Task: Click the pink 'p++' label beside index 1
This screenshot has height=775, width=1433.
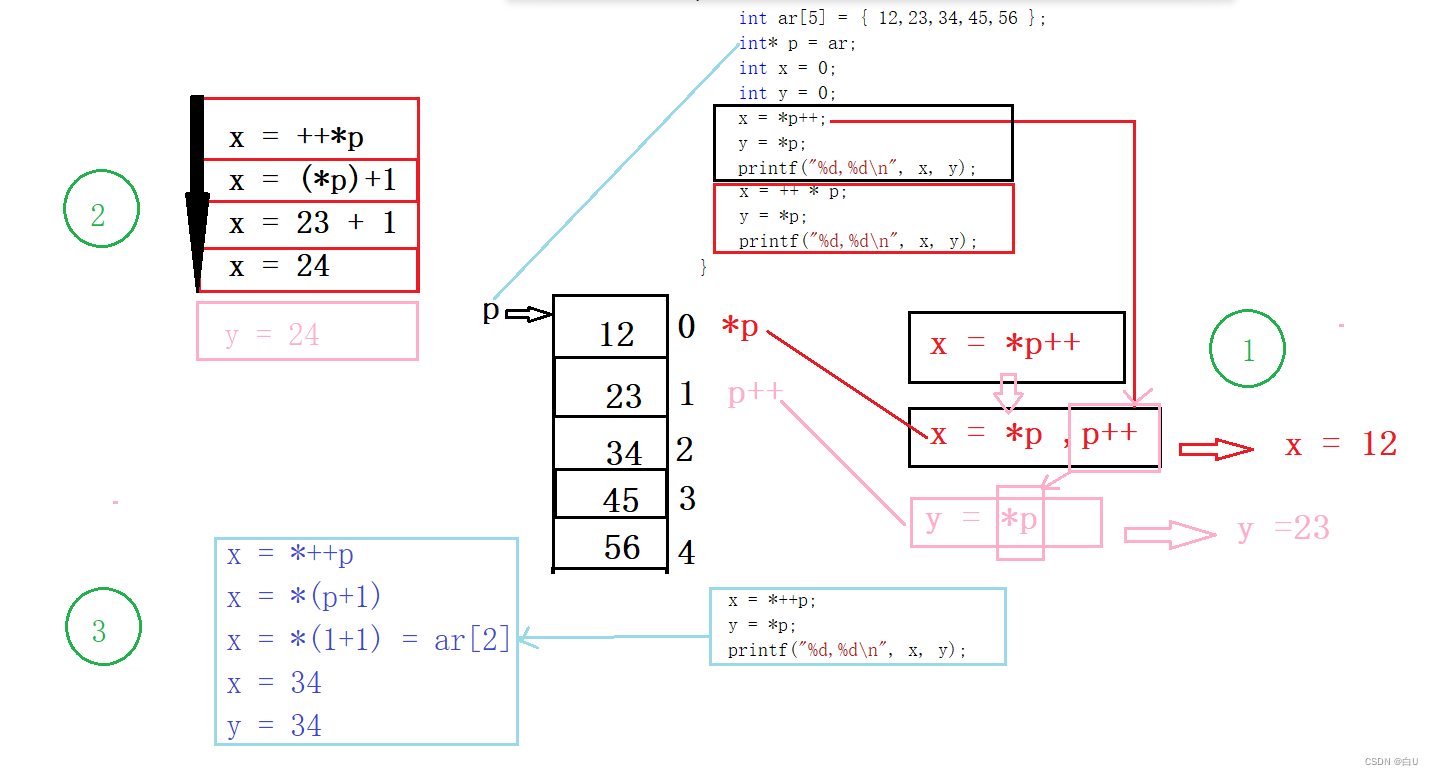Action: (x=755, y=393)
